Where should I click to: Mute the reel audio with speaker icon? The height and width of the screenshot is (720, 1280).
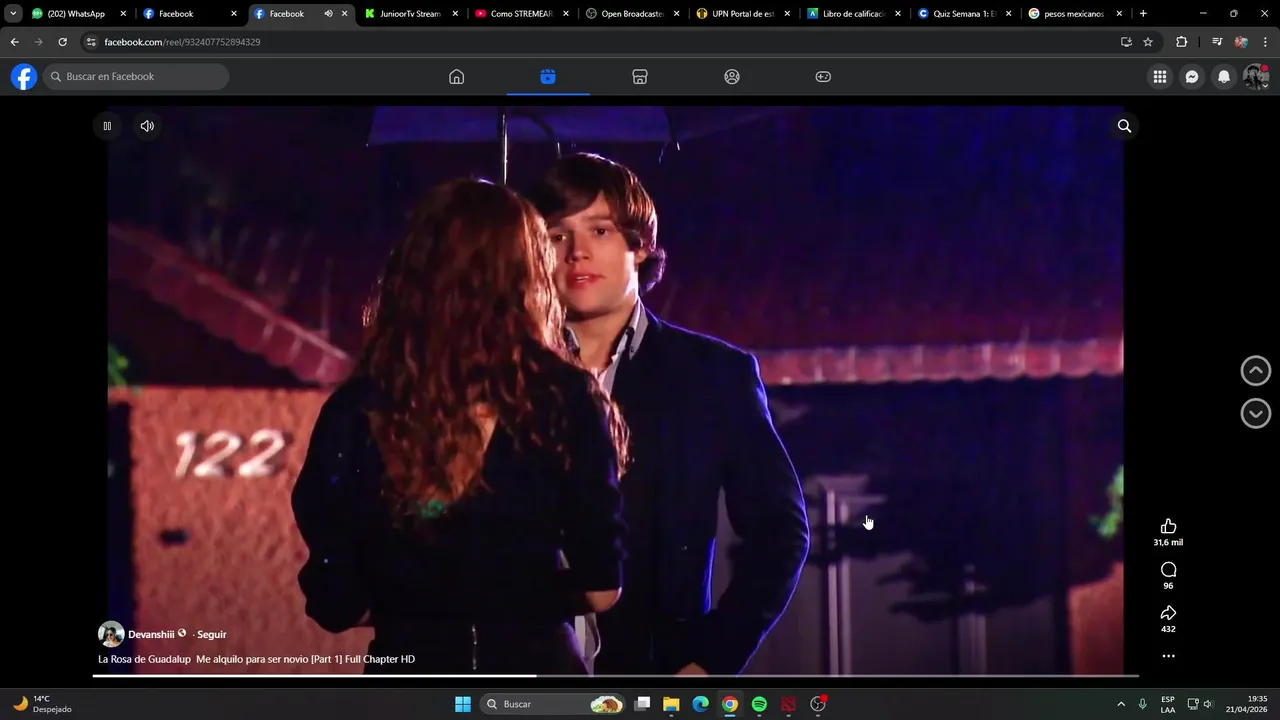pyautogui.click(x=147, y=126)
